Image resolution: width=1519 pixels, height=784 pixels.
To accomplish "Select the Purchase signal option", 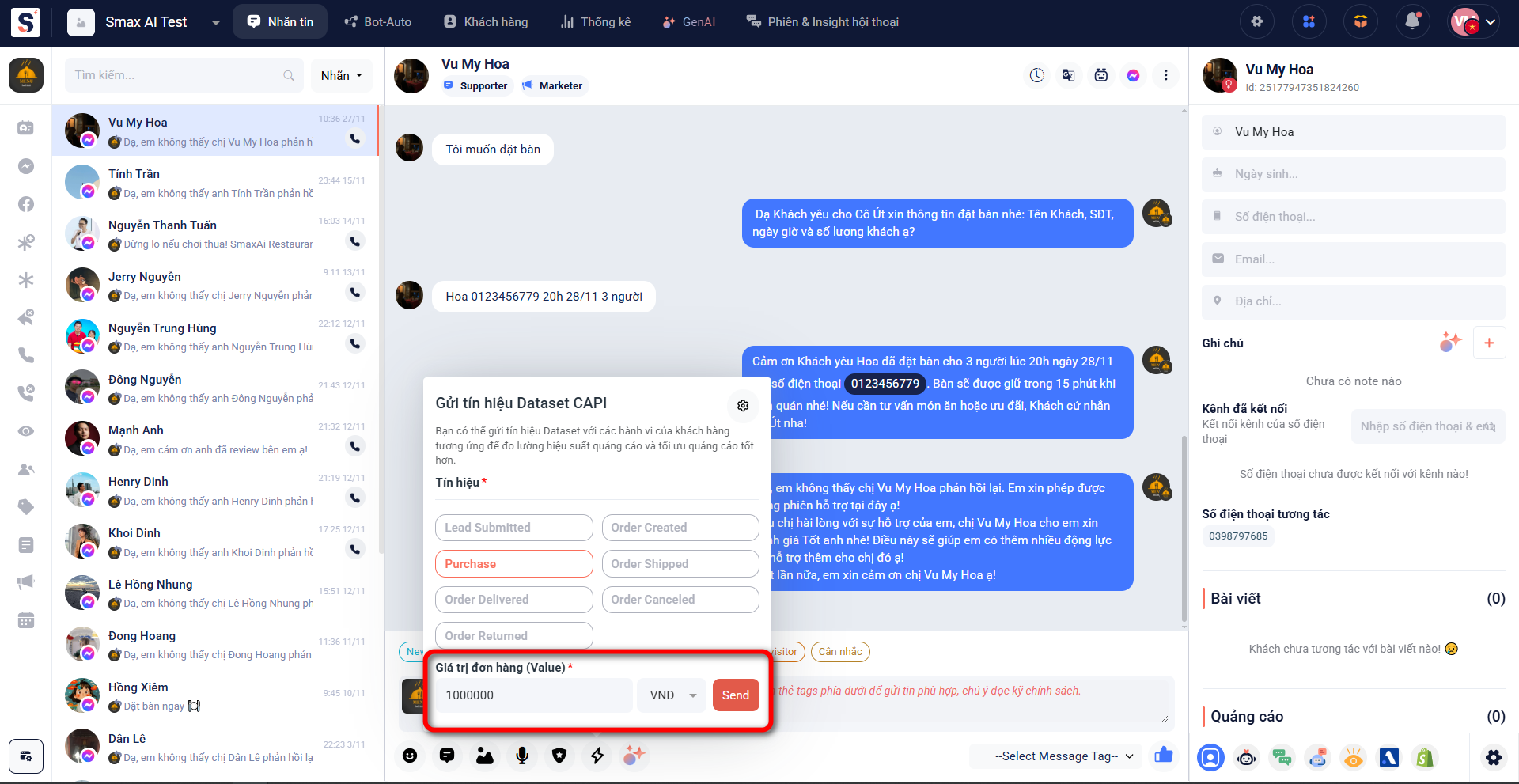I will [x=513, y=564].
